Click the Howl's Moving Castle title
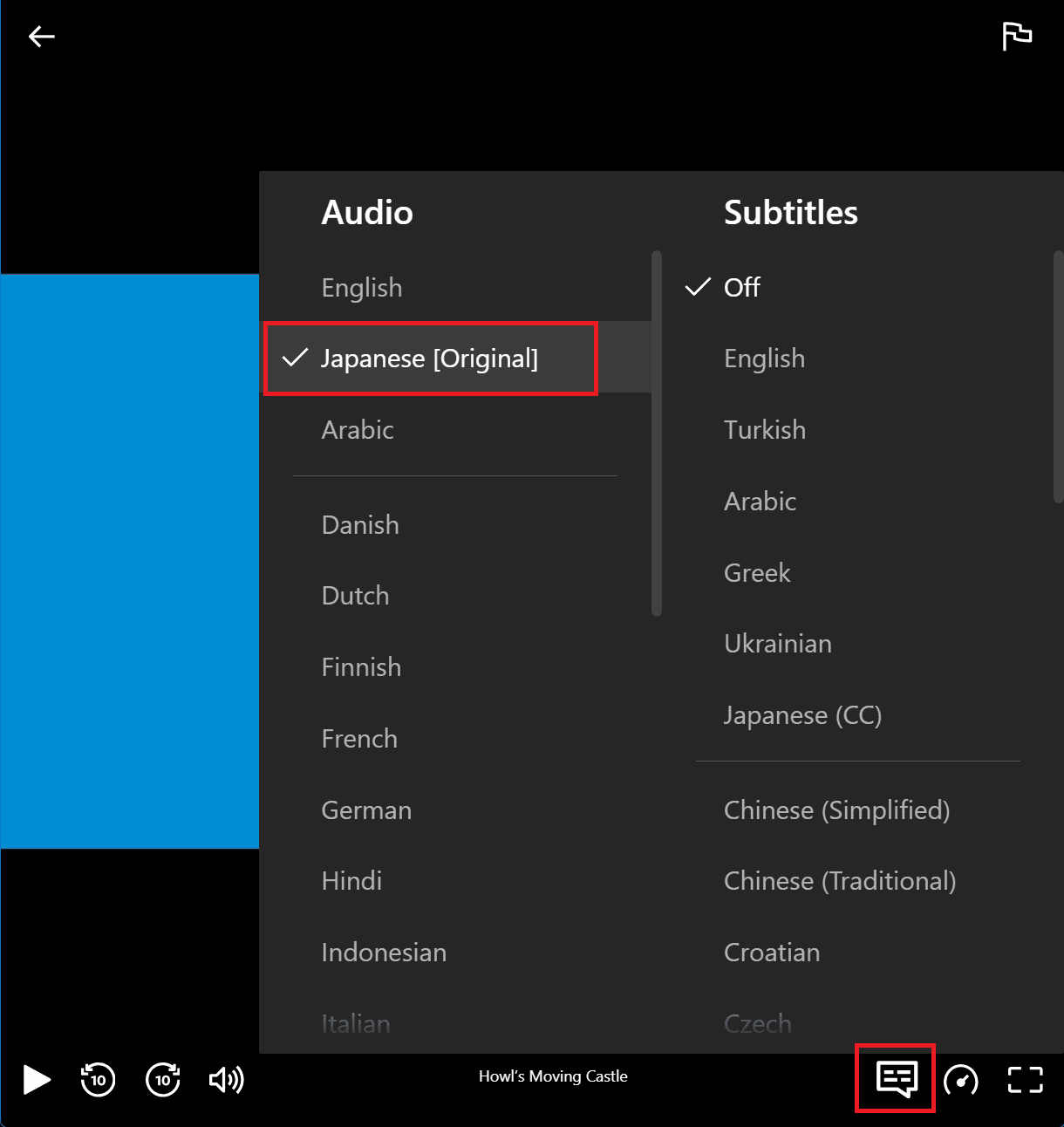 553,1076
